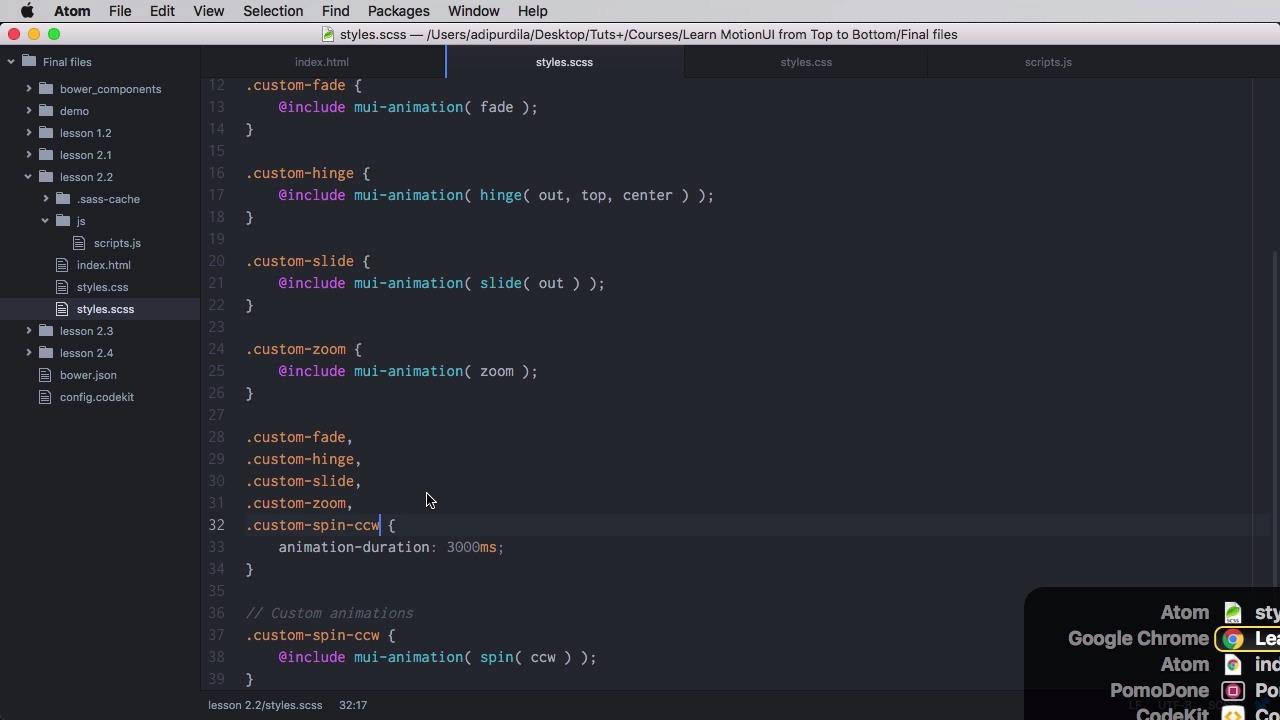Open the Edit menu
This screenshot has width=1280, height=720.
(162, 11)
